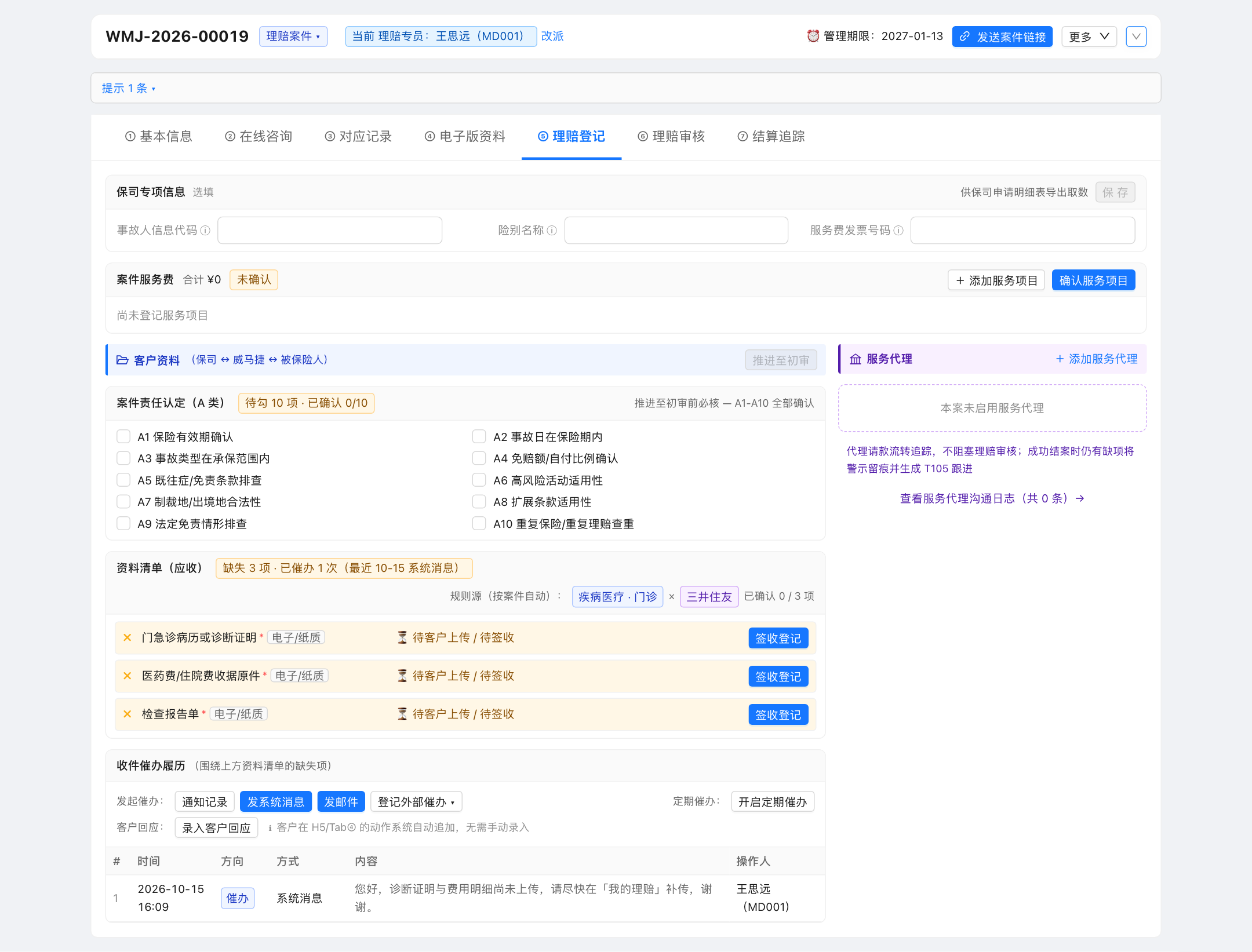Screen dimensions: 1252x952
Task: Click the info icon next to 服务费发票号码
Action: tap(898, 231)
